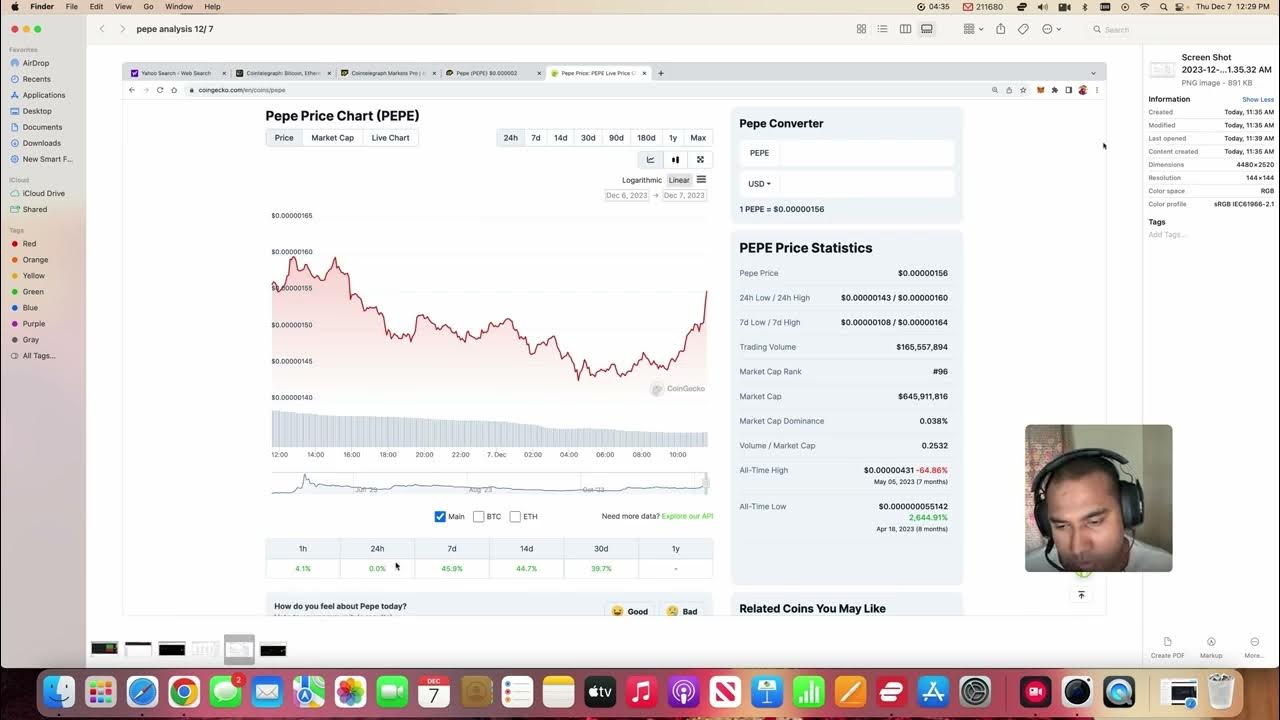Viewport: 1280px width, 720px height.
Task: Open AirDrop in the sidebar
Action: click(36, 63)
